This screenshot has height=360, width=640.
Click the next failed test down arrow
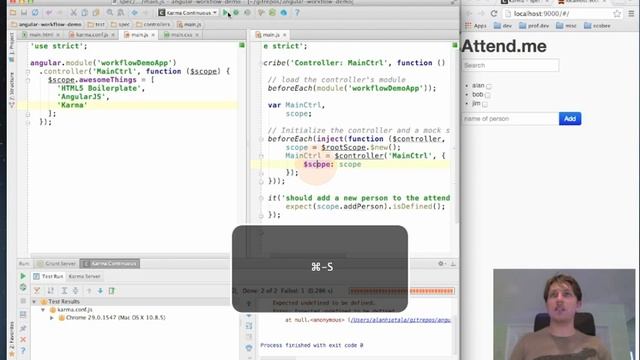click(100, 291)
